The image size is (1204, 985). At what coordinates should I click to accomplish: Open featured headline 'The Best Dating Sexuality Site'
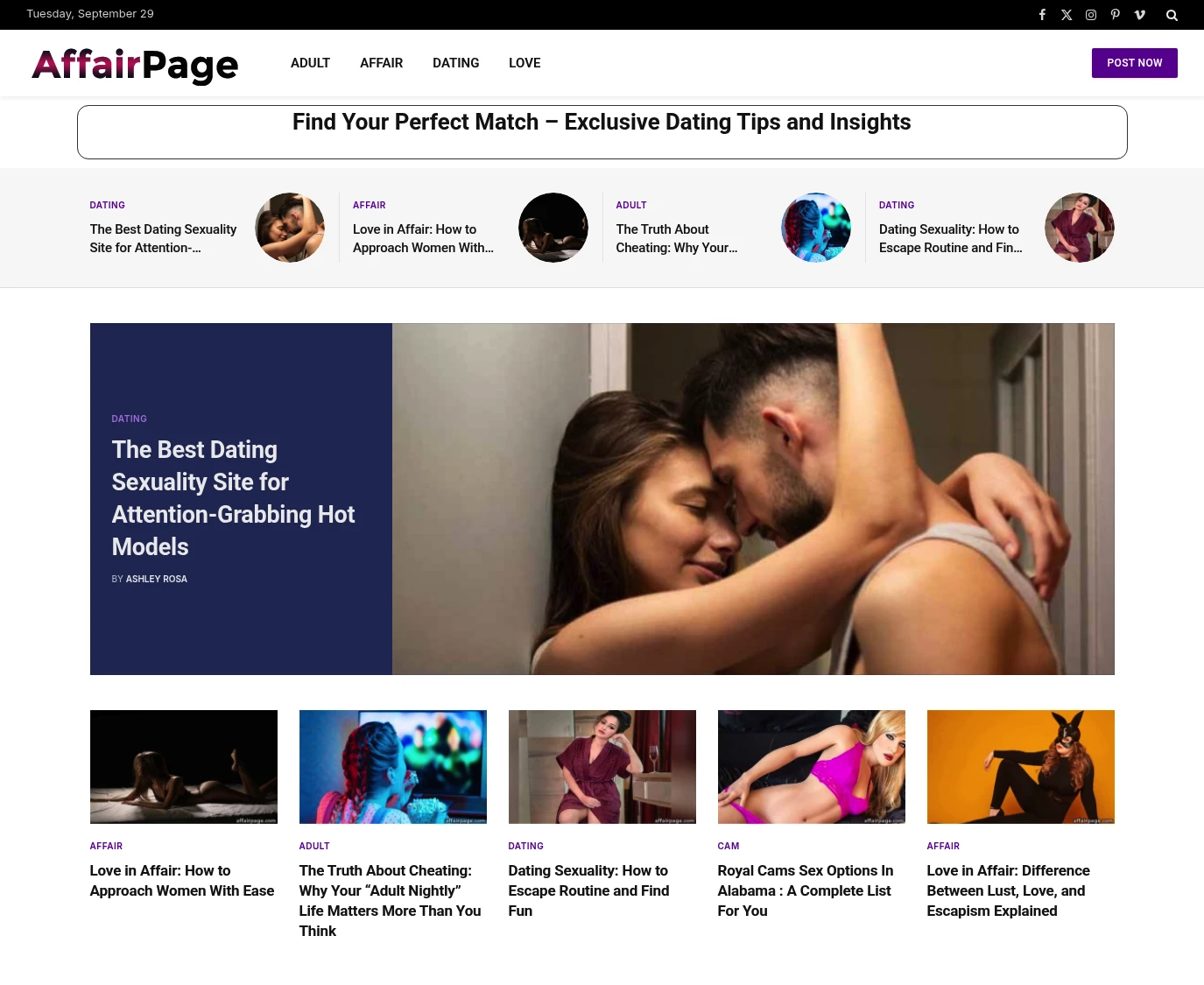point(233,498)
